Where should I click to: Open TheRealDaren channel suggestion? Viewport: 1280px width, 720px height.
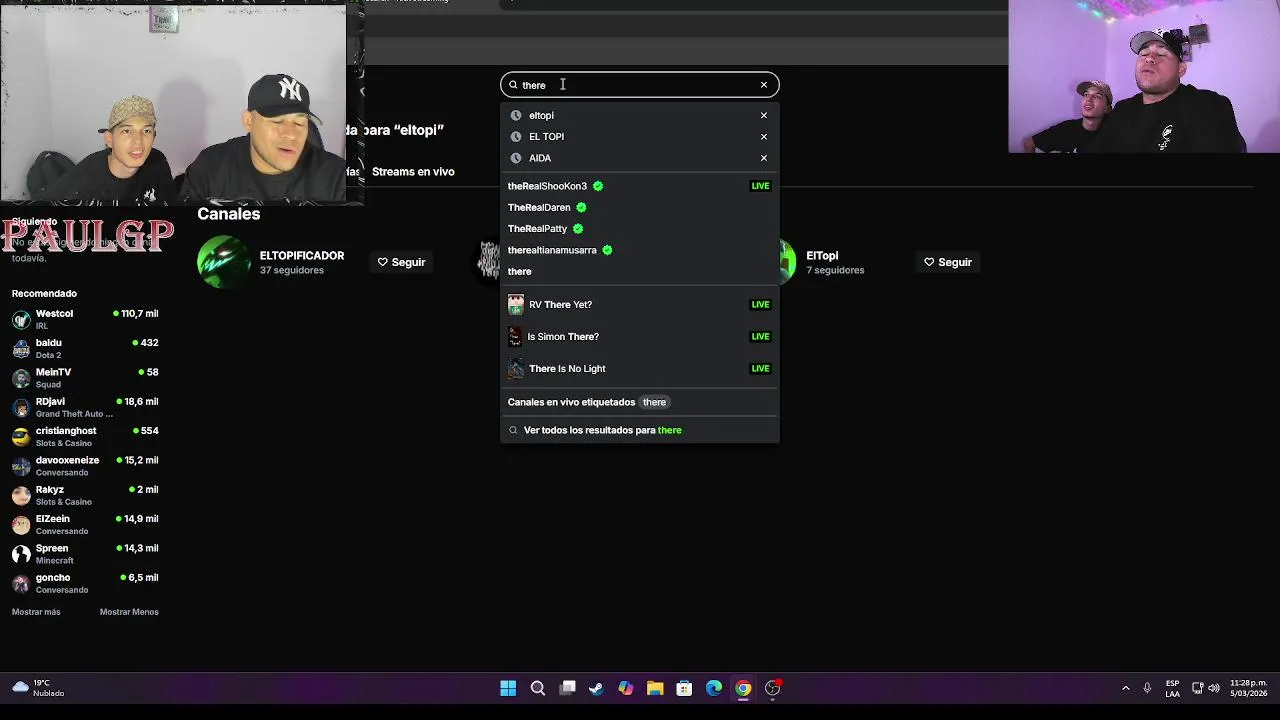click(639, 207)
